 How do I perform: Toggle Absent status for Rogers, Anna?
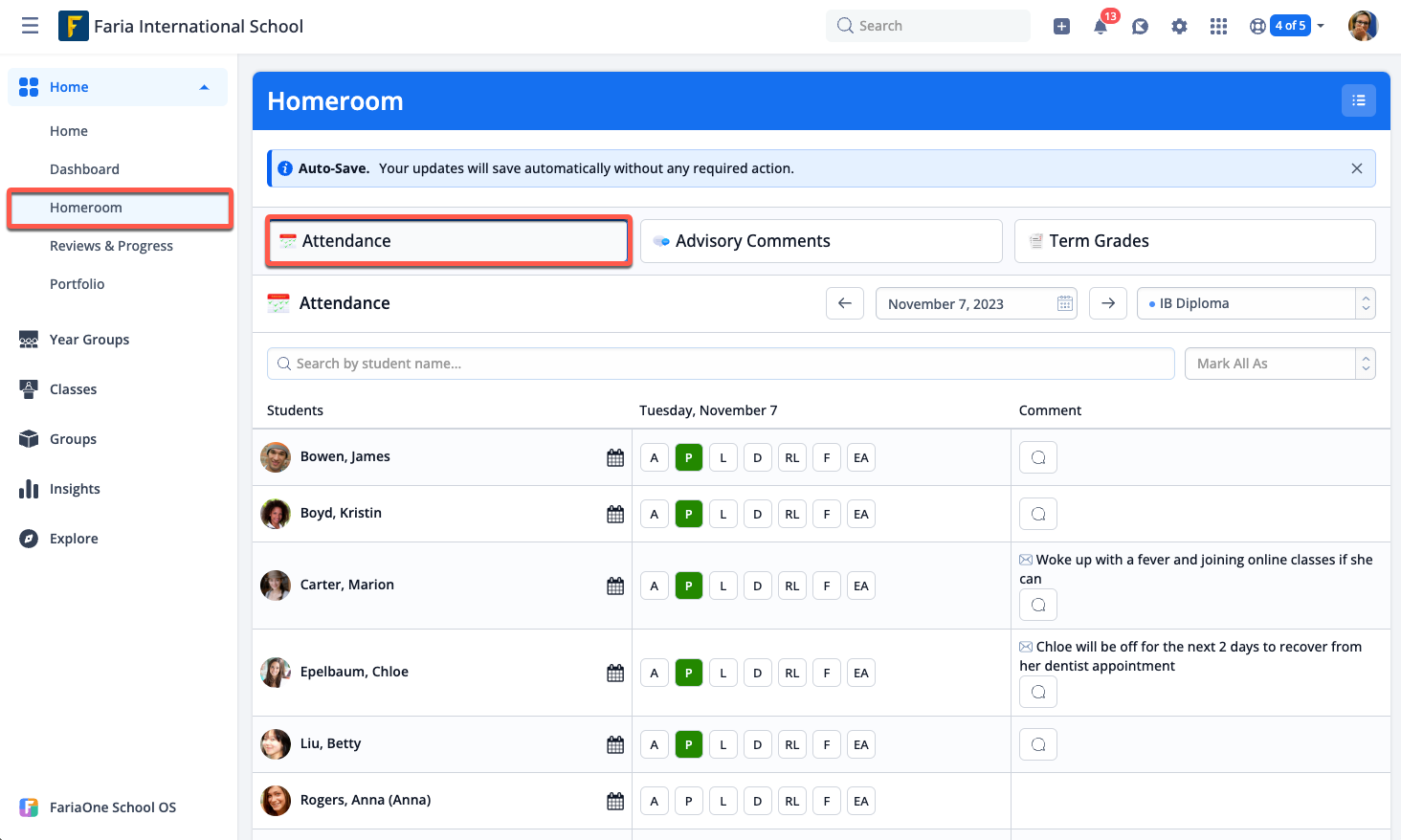pos(654,801)
